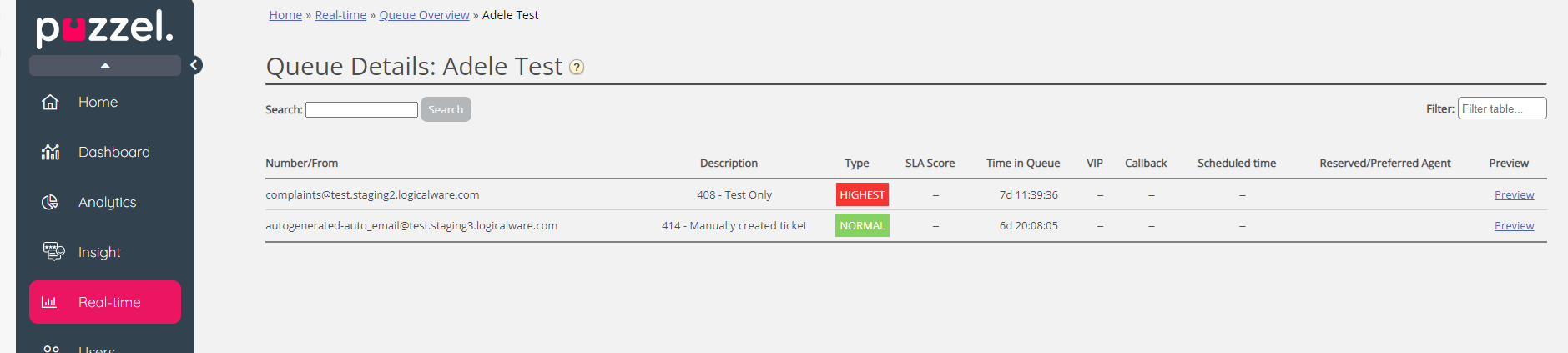The height and width of the screenshot is (353, 1568).
Task: Click the Puzzel logo
Action: 104,28
